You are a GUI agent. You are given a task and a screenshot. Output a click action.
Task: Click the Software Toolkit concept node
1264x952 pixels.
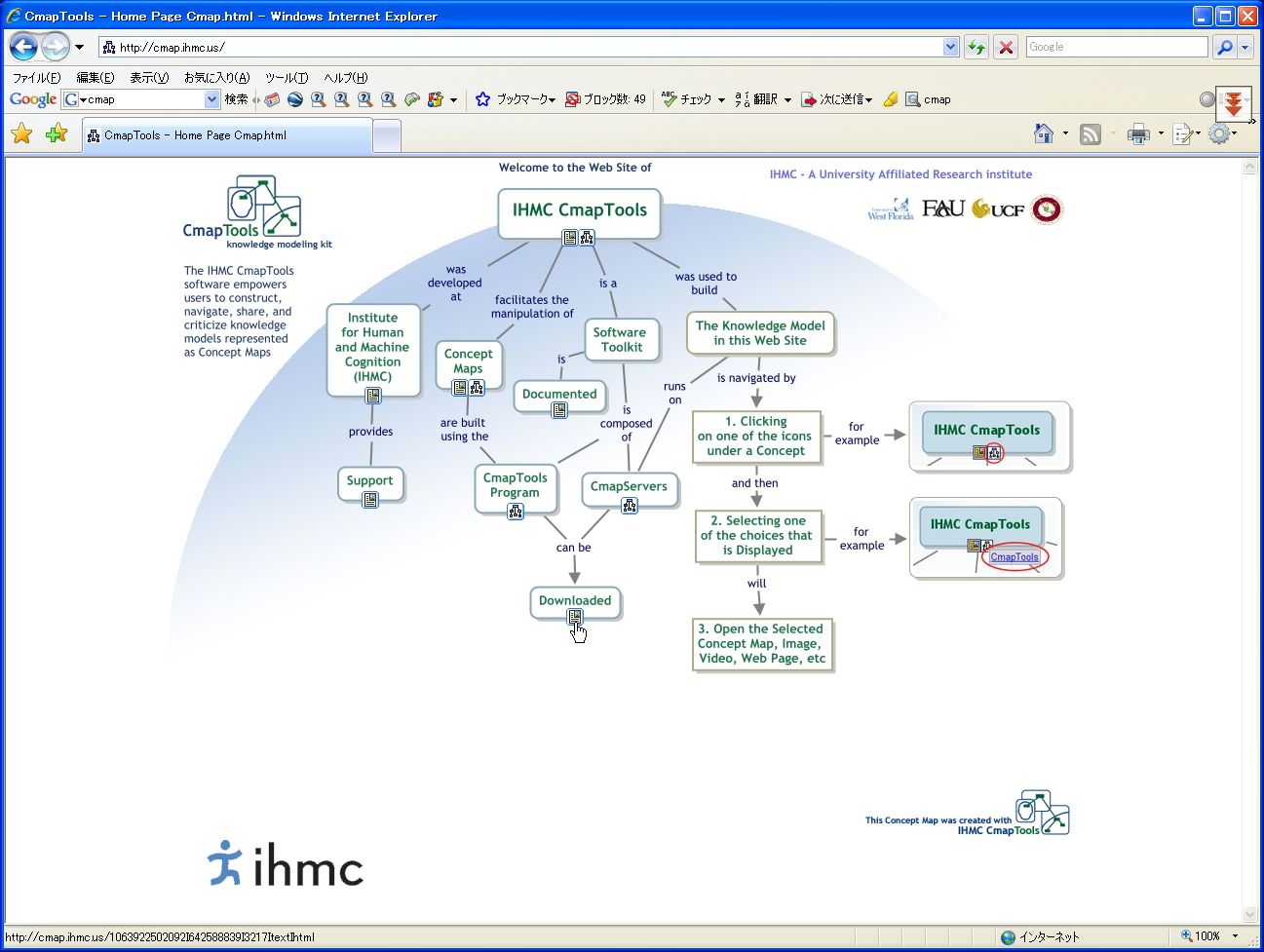(621, 339)
